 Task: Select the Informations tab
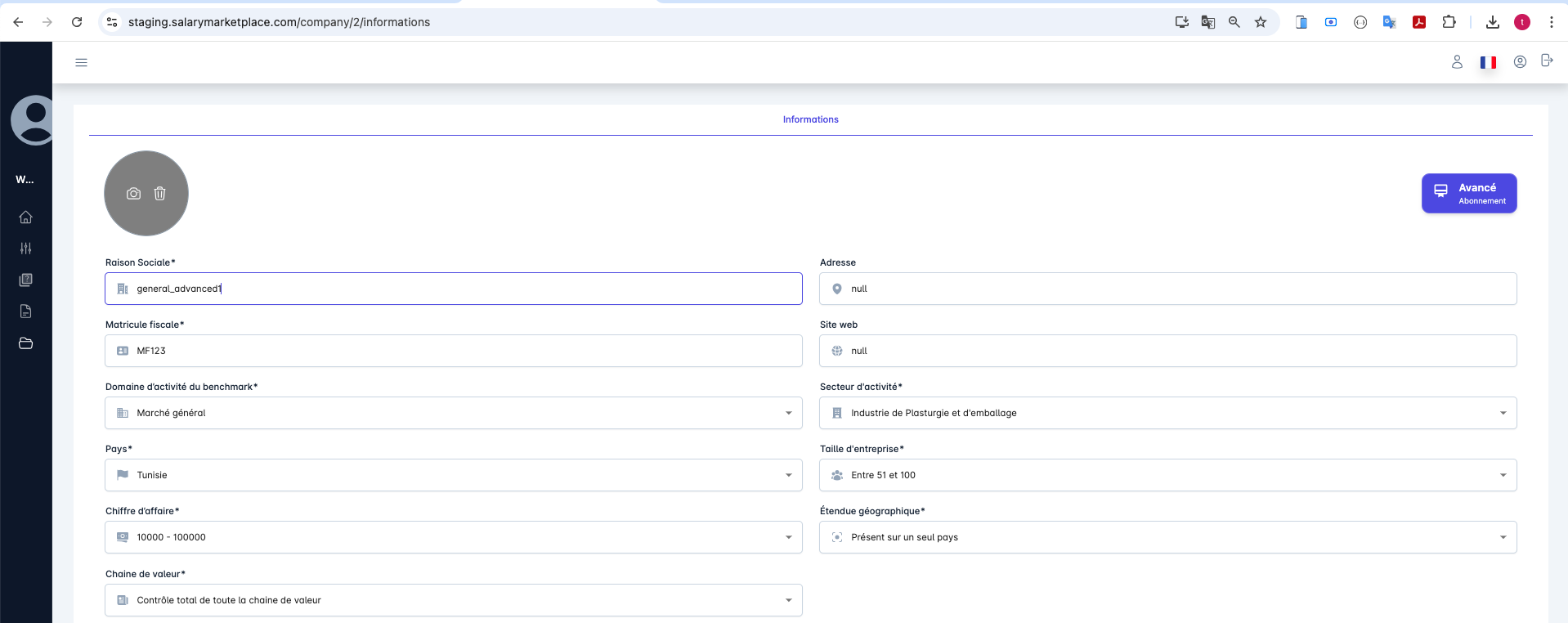(x=810, y=119)
